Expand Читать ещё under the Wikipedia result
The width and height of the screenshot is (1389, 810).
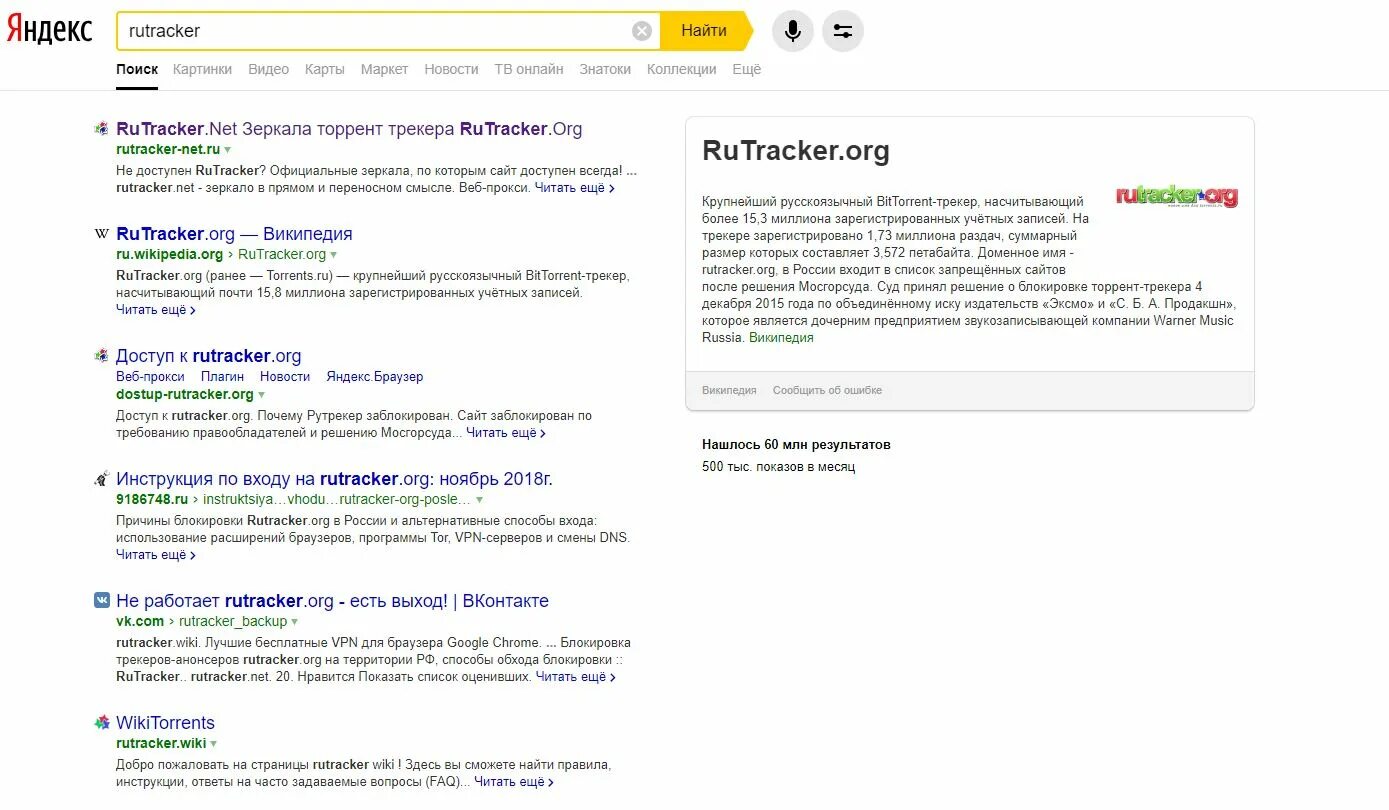tap(156, 310)
